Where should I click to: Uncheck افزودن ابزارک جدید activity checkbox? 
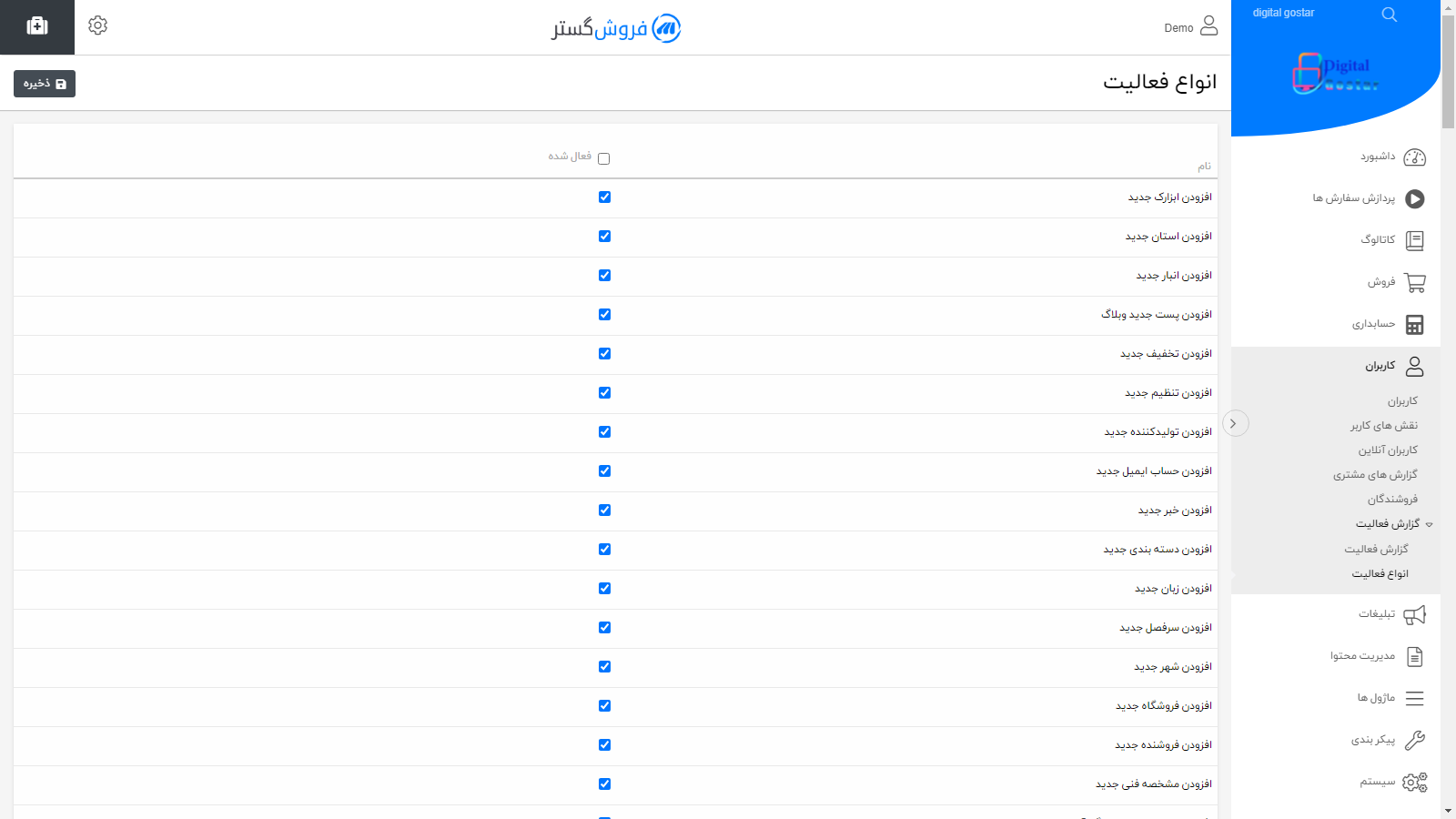(604, 197)
